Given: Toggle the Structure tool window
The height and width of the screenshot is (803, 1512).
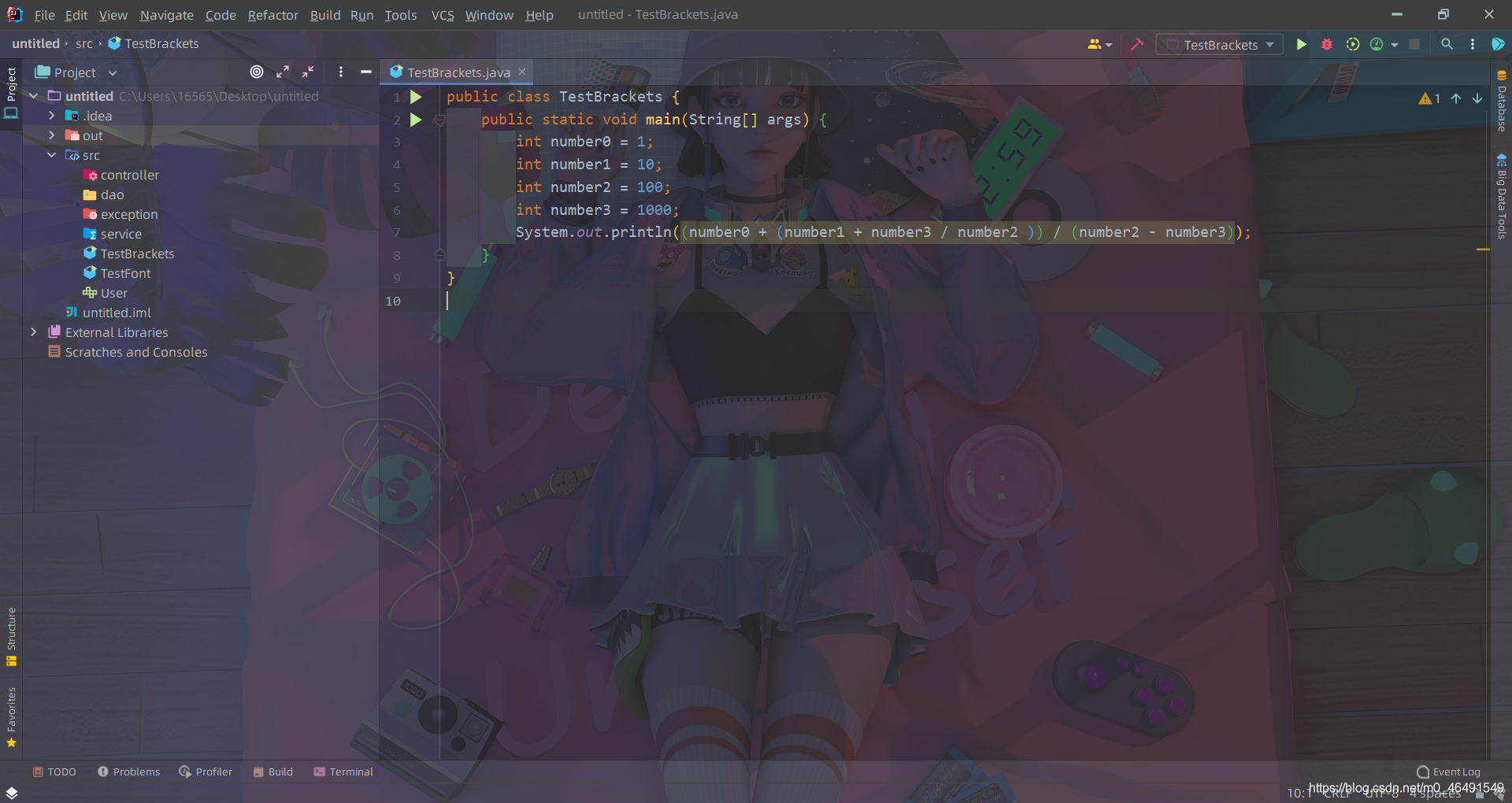Looking at the screenshot, I should click(11, 637).
